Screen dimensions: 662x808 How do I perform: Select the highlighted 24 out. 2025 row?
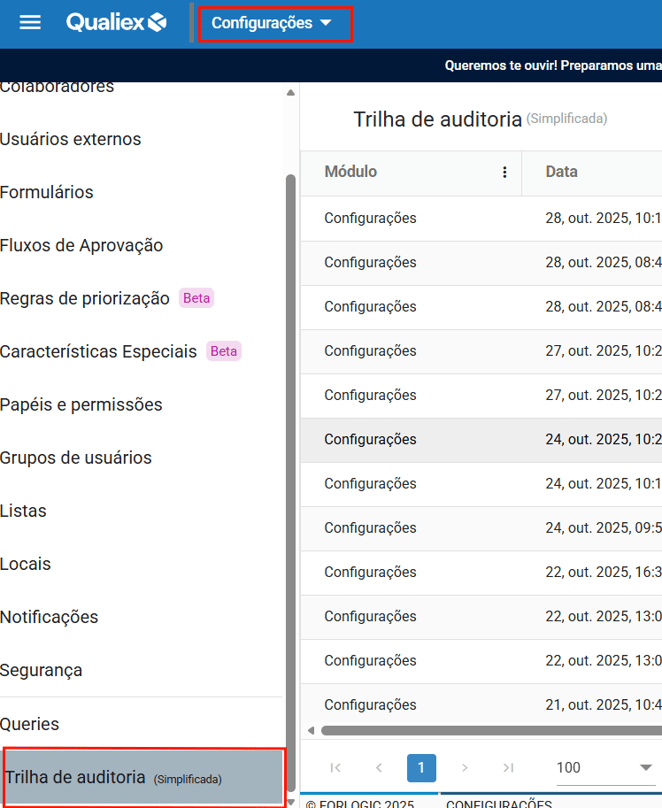(x=480, y=439)
